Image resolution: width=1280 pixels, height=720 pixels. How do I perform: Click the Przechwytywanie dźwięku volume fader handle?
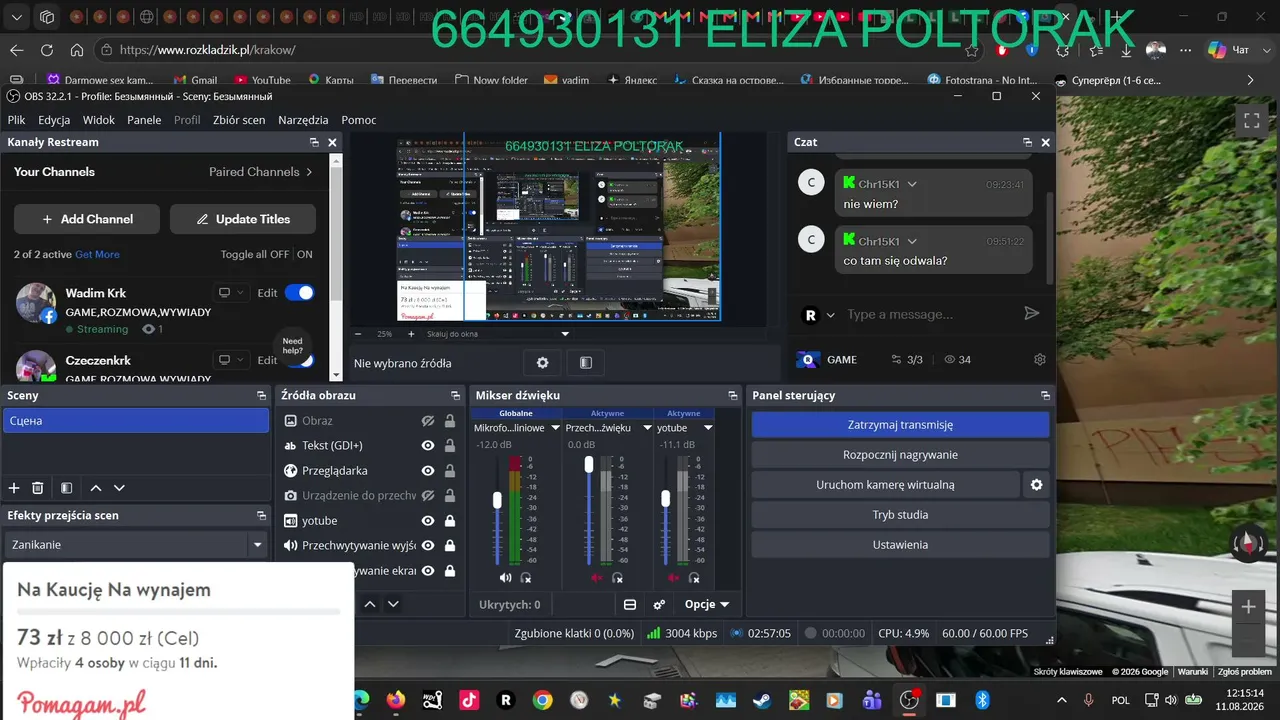(x=589, y=464)
